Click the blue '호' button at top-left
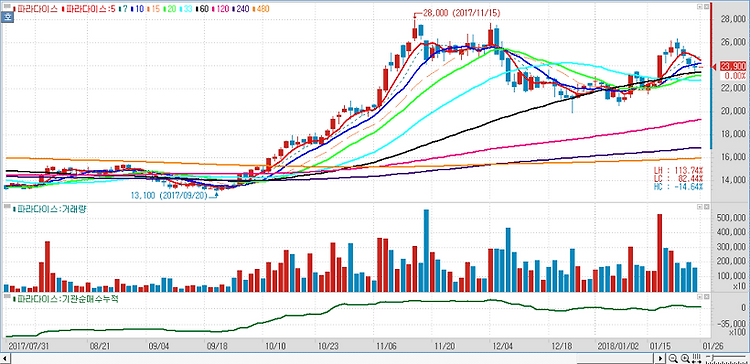Viewport: 750px width, 364px height. point(7,17)
